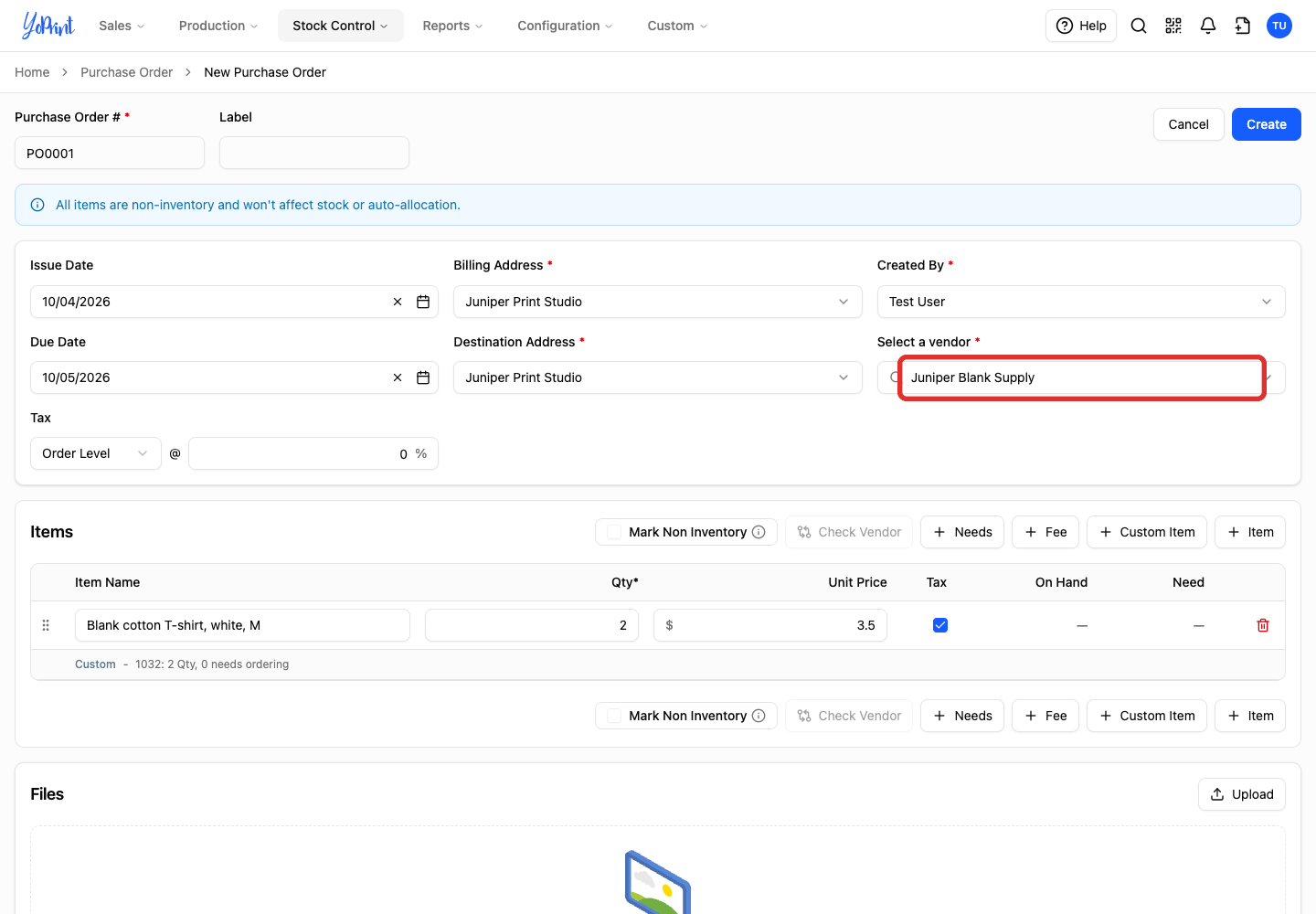Click the Purchase Order # field PO0001
This screenshot has width=1316, height=914.
pyautogui.click(x=110, y=153)
